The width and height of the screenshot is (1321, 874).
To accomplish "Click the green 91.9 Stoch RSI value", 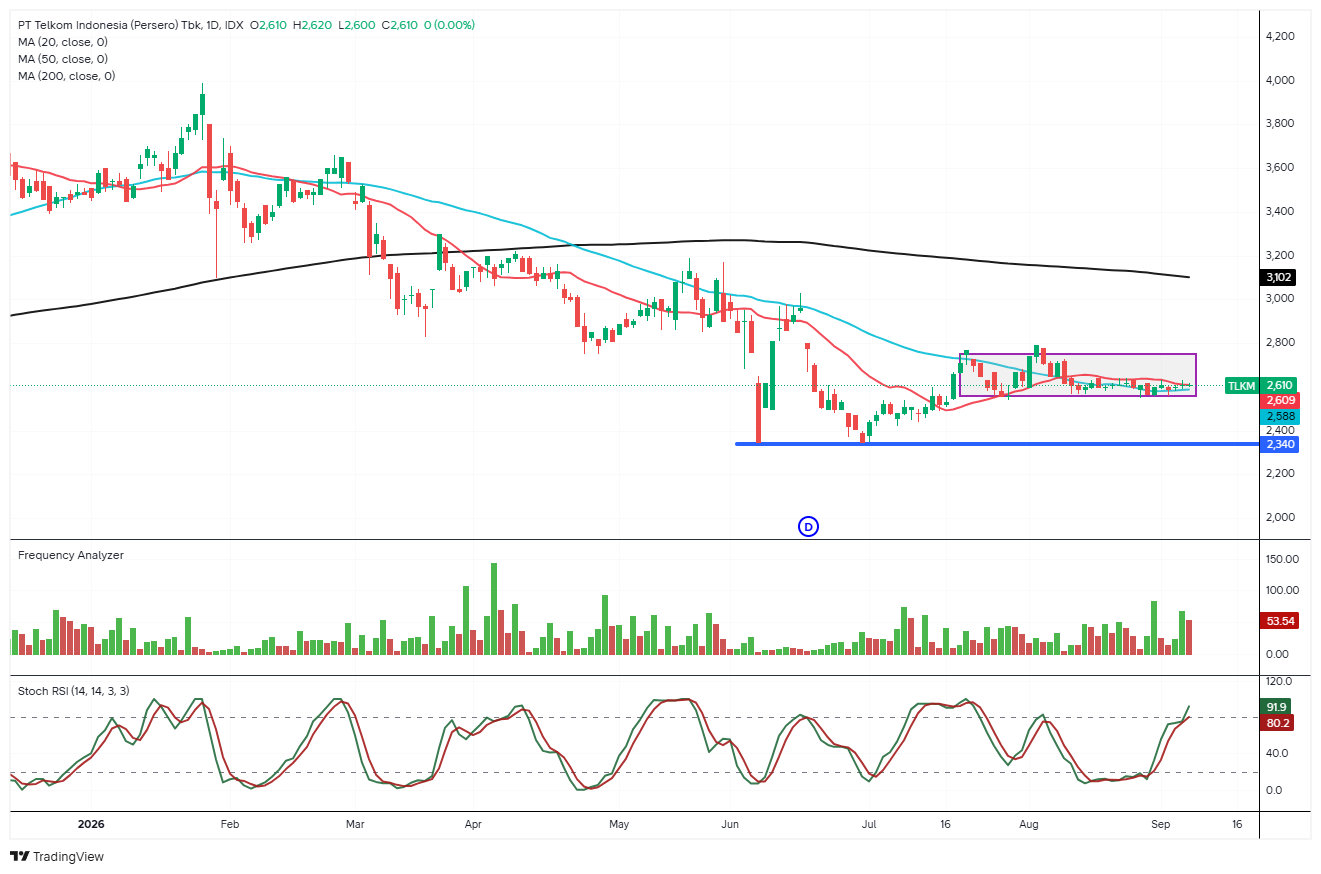I will coord(1275,706).
